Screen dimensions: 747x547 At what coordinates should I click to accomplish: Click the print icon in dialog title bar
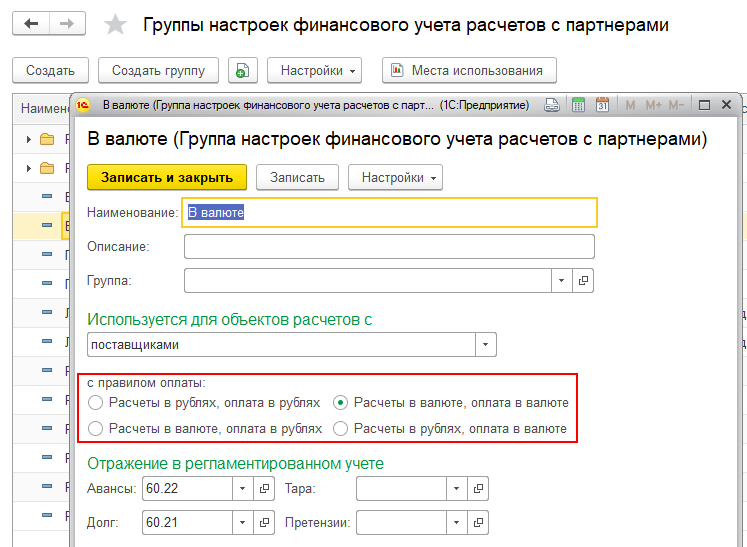pos(551,104)
